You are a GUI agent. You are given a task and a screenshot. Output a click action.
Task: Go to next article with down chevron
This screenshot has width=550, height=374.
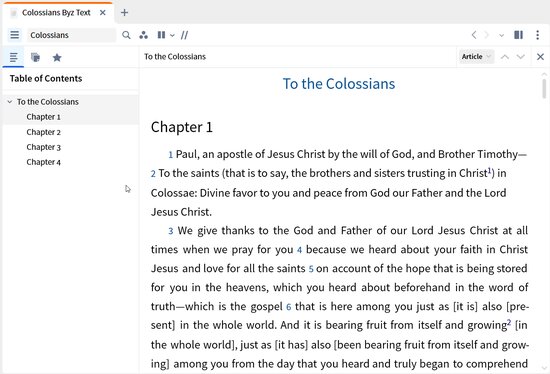[521, 57]
